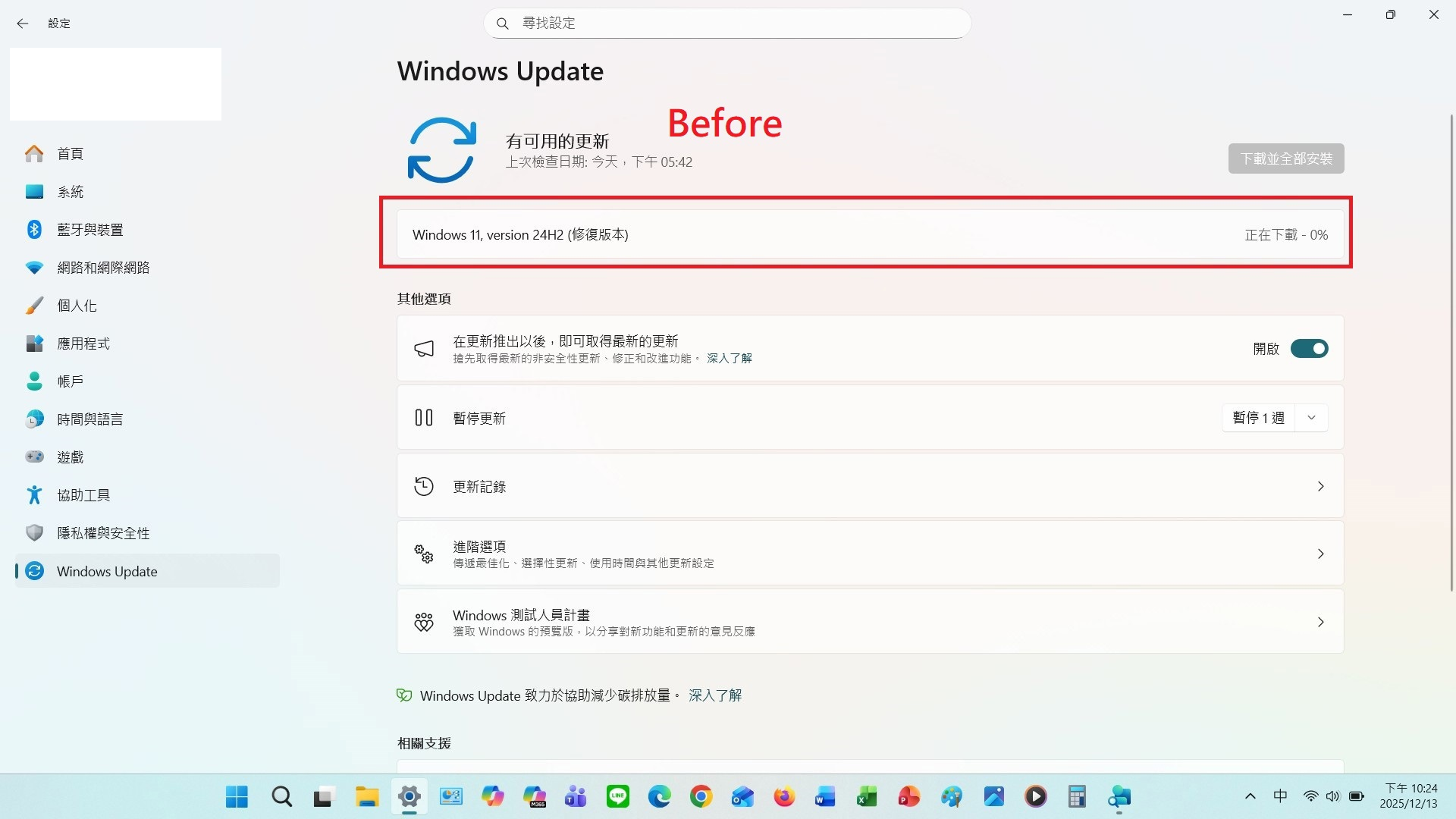Click the Insider Program hearts icon
The width and height of the screenshot is (1456, 819).
424,623
